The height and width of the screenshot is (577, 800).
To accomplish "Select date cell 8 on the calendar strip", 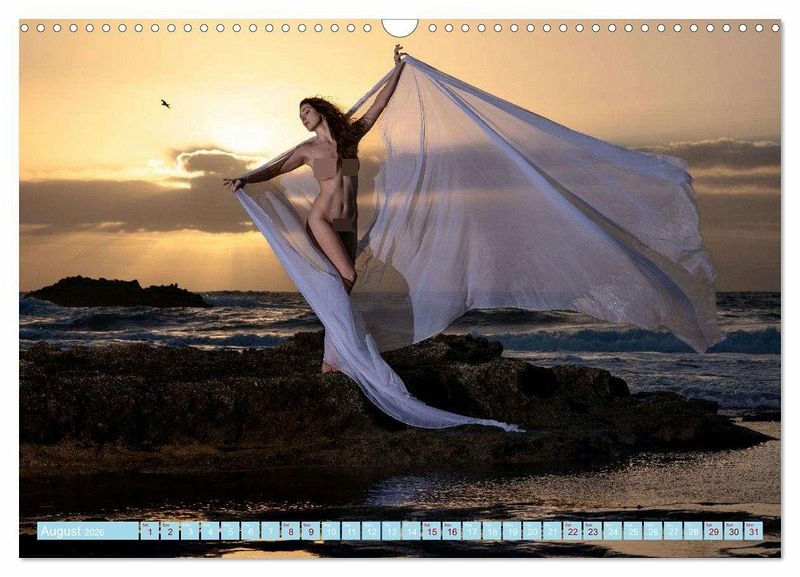I will click(290, 531).
